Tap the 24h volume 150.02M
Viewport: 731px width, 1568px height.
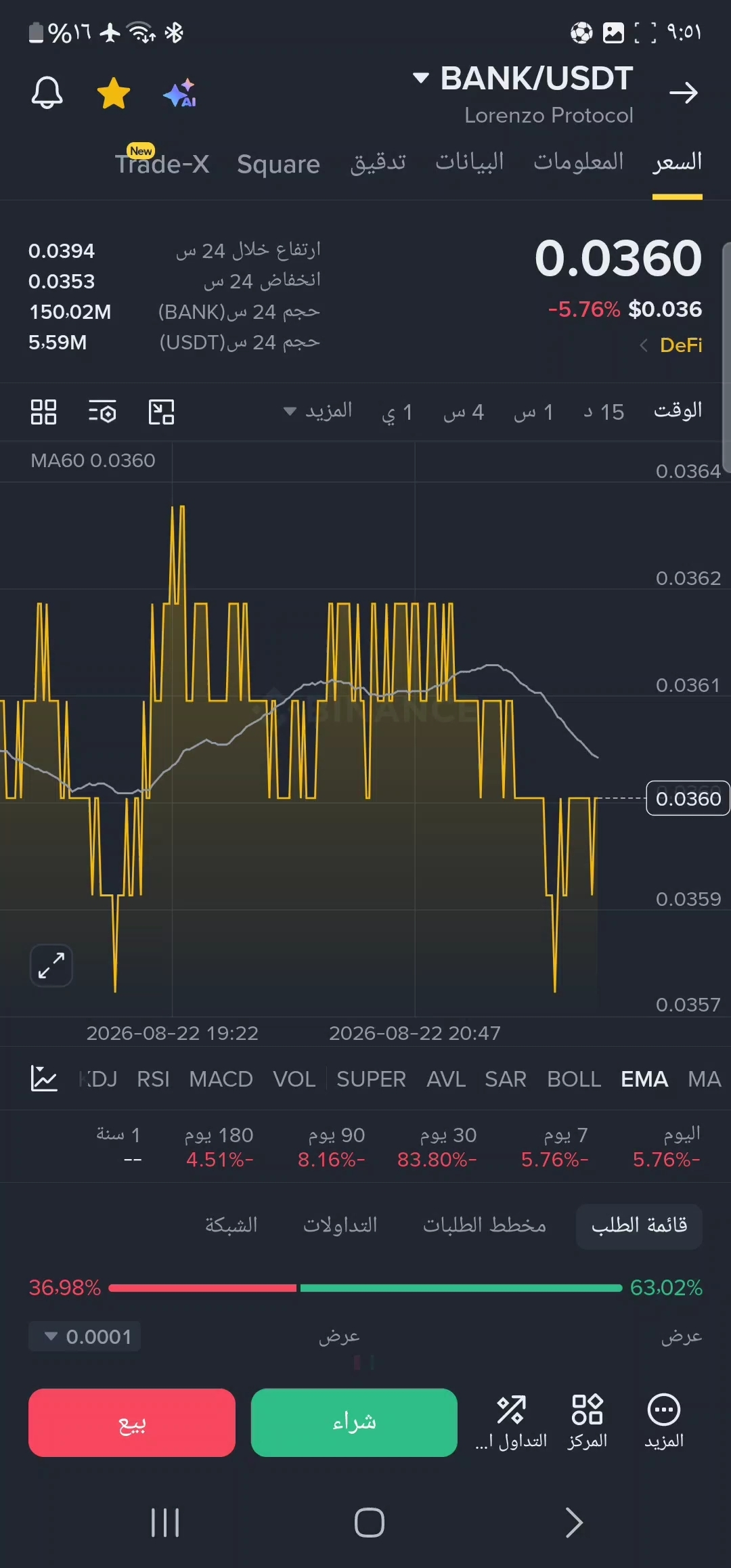[70, 312]
